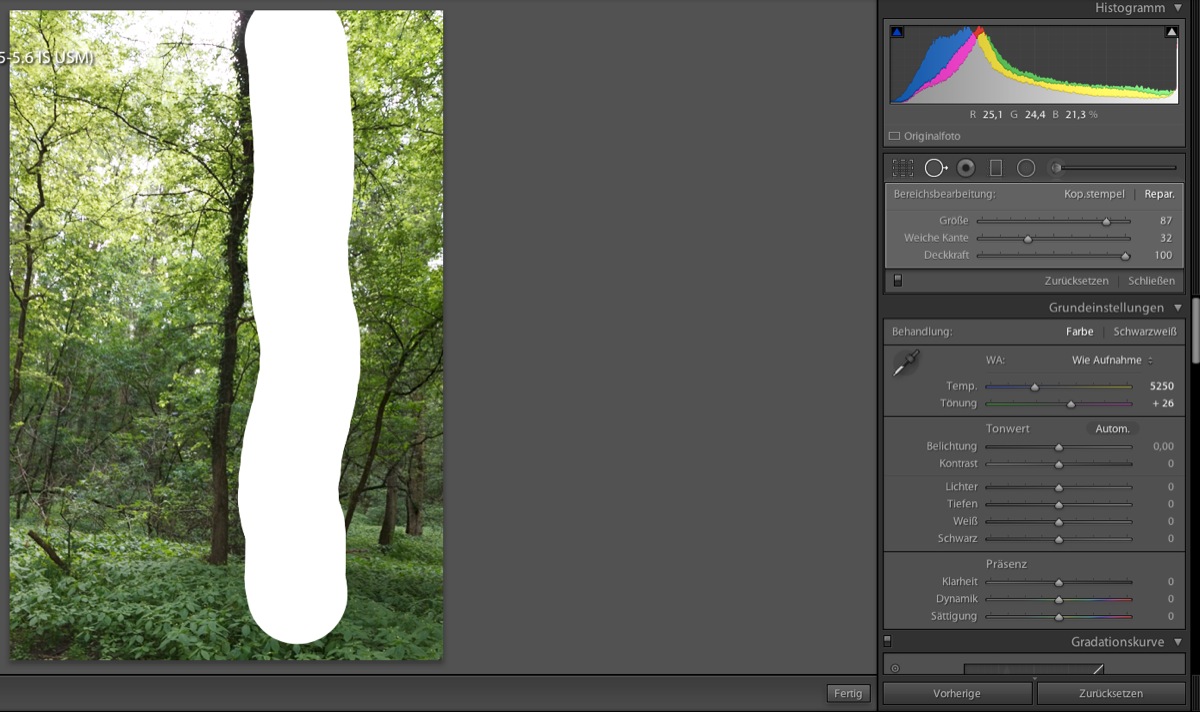Click the Größe slider handle
Image resolution: width=1200 pixels, height=712 pixels.
tap(1106, 221)
